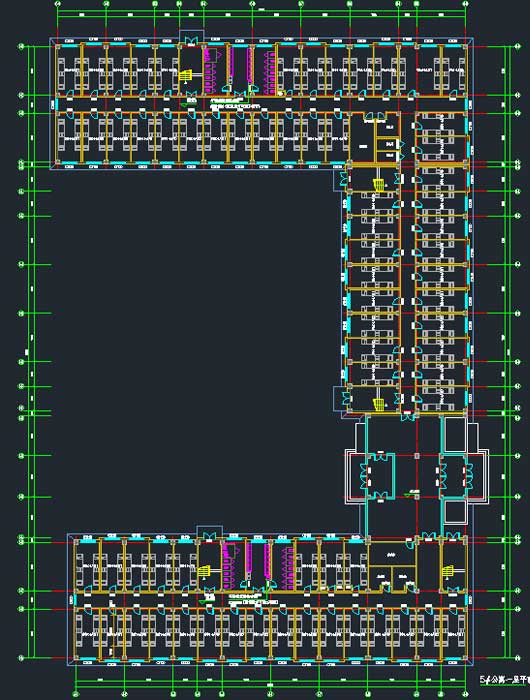Select the yellow staircase beside the bottom wing's magenta washroom
Image resolution: width=530 pixels, height=700 pixels.
click(204, 571)
